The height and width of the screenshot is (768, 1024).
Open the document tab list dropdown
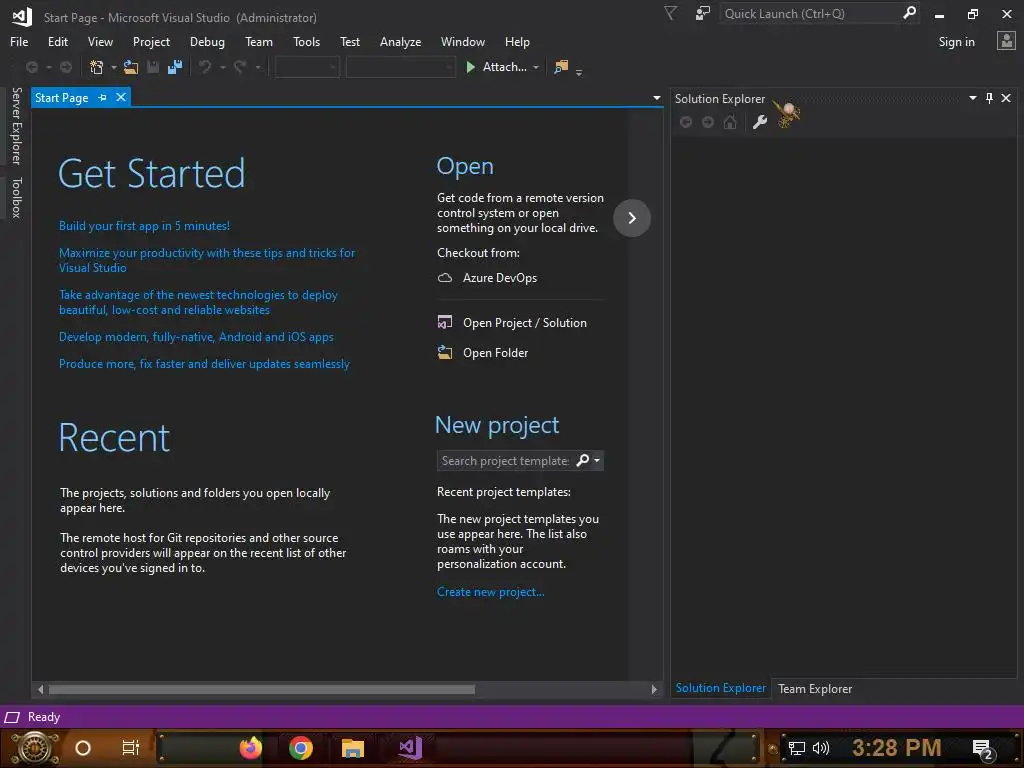click(656, 98)
